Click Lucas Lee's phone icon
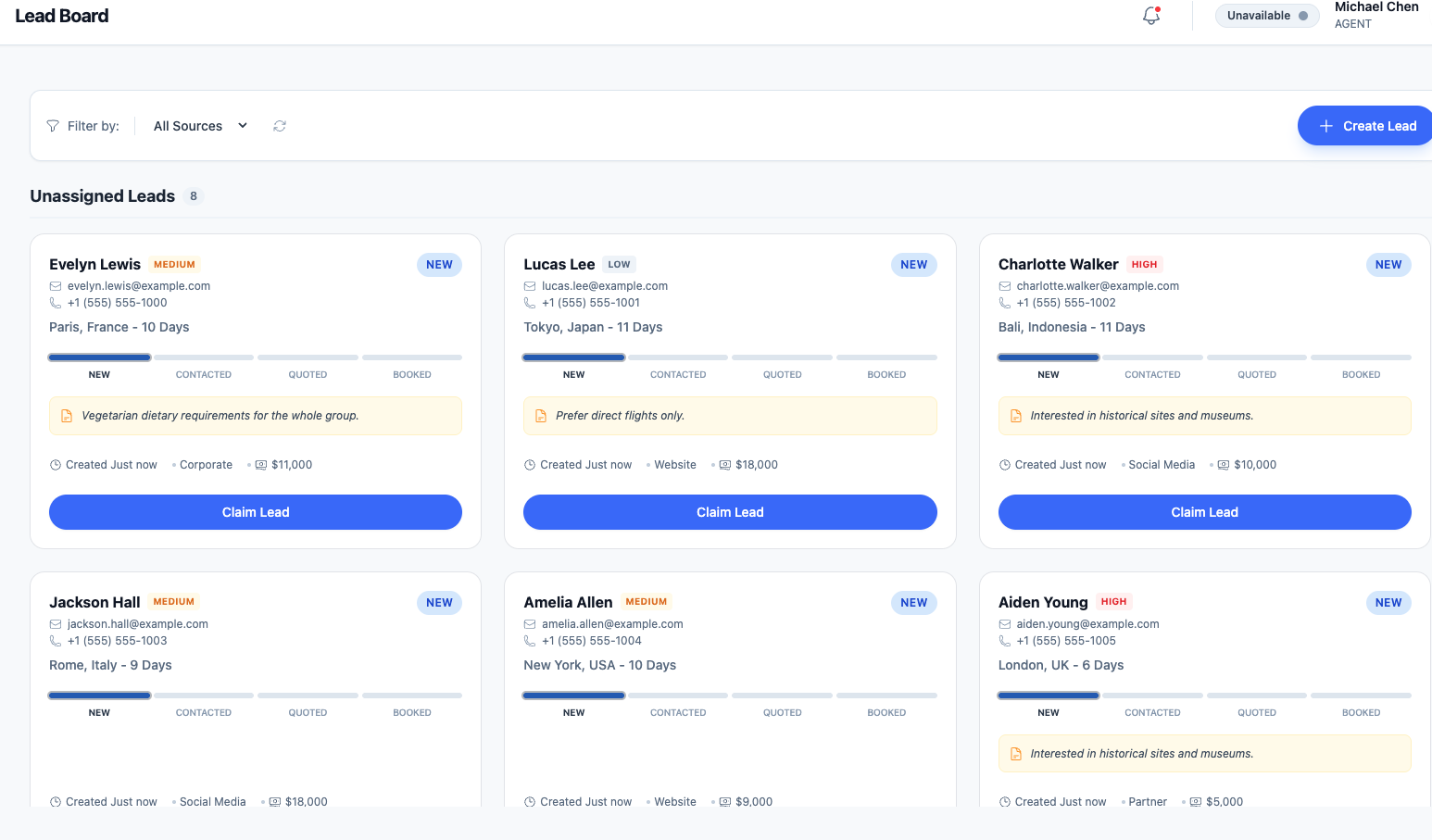The image size is (1432, 840). (530, 303)
